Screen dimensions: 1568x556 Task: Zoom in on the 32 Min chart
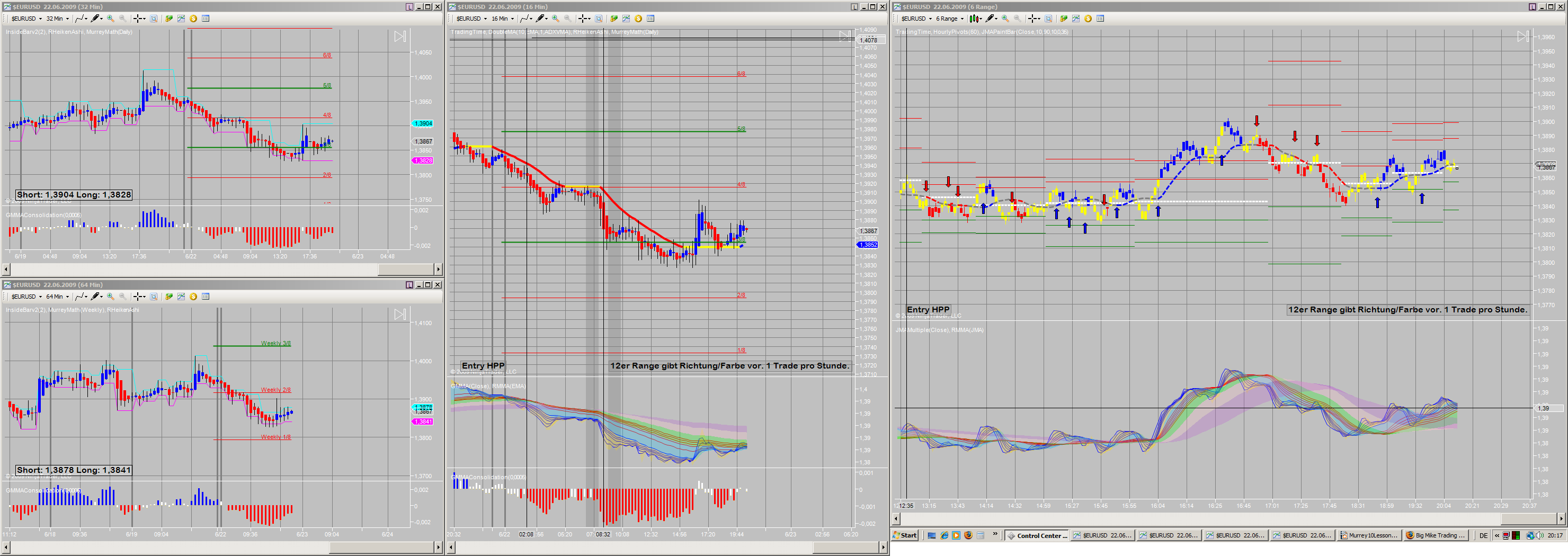coord(110,19)
